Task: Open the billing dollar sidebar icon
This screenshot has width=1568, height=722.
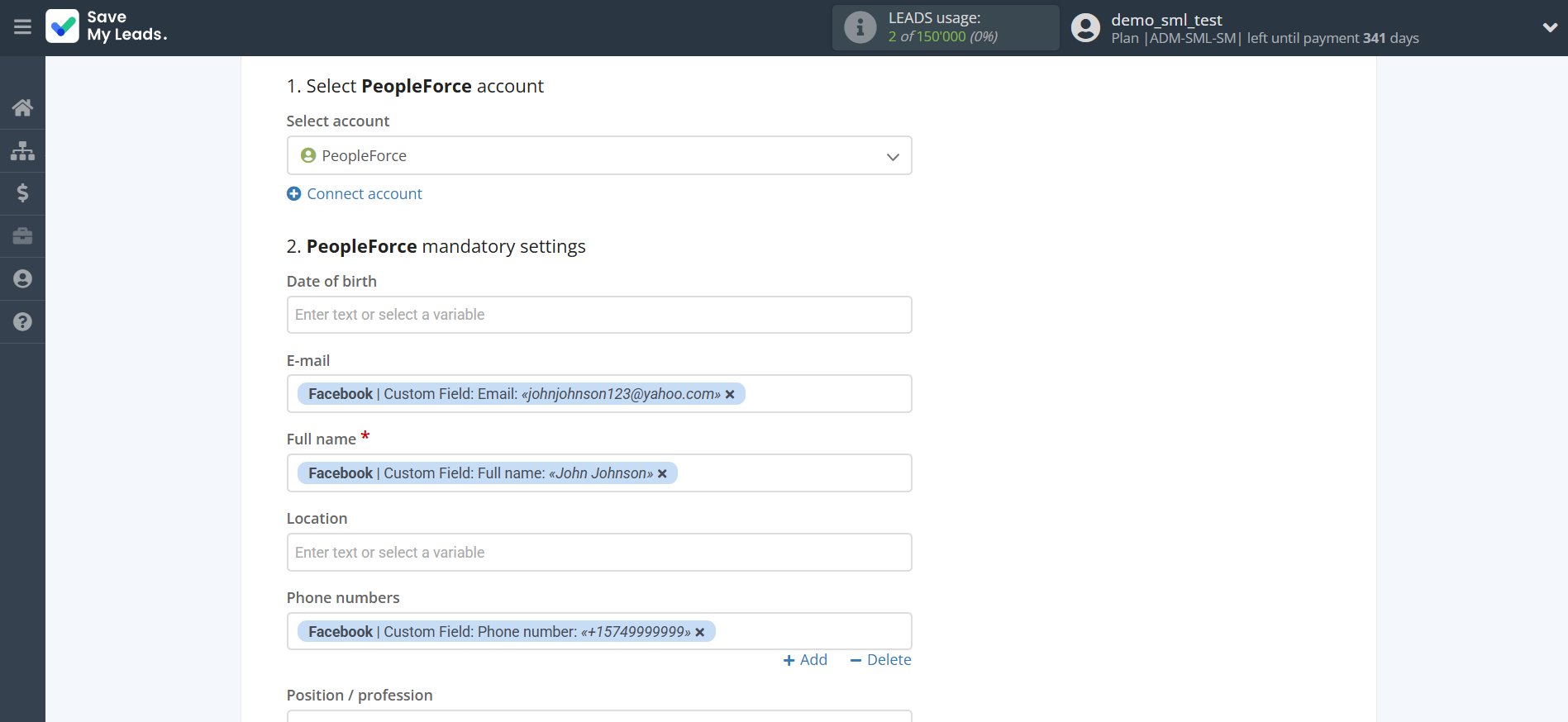Action: point(22,193)
